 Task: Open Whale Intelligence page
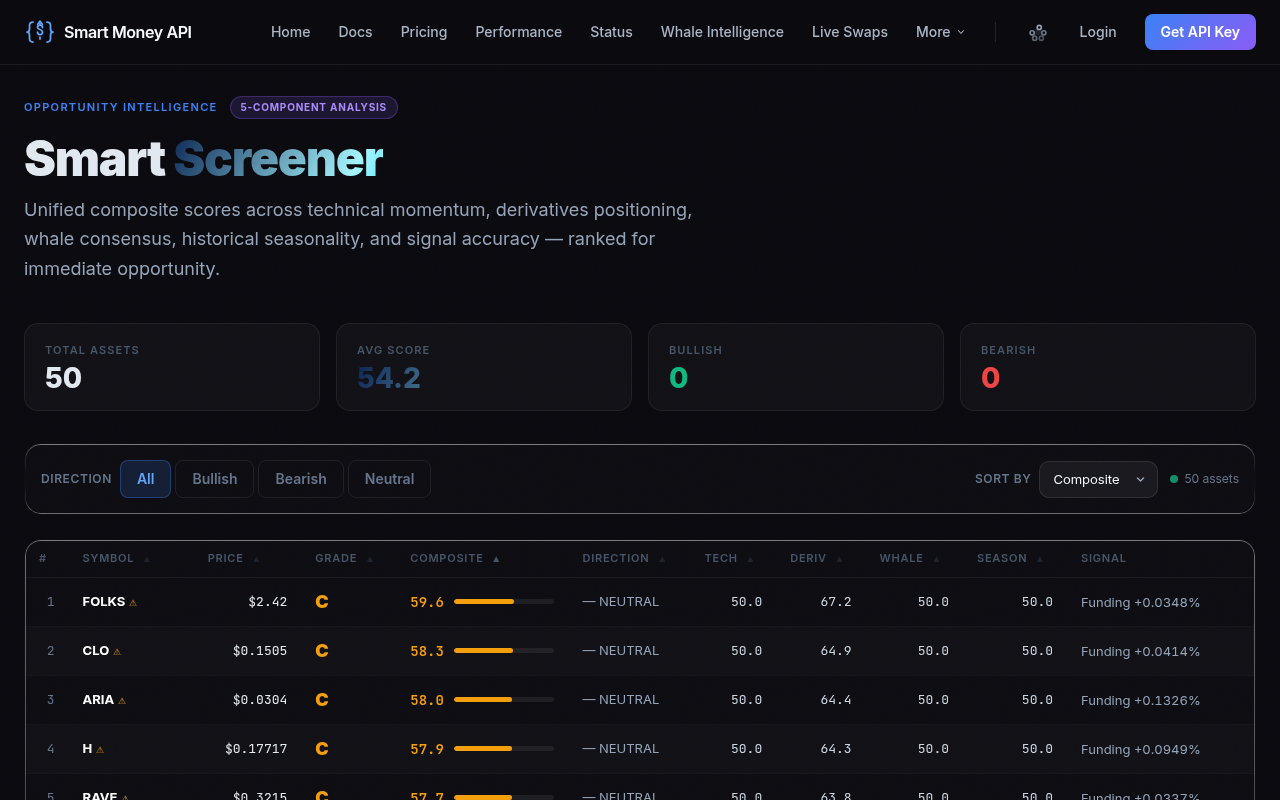pos(722,32)
